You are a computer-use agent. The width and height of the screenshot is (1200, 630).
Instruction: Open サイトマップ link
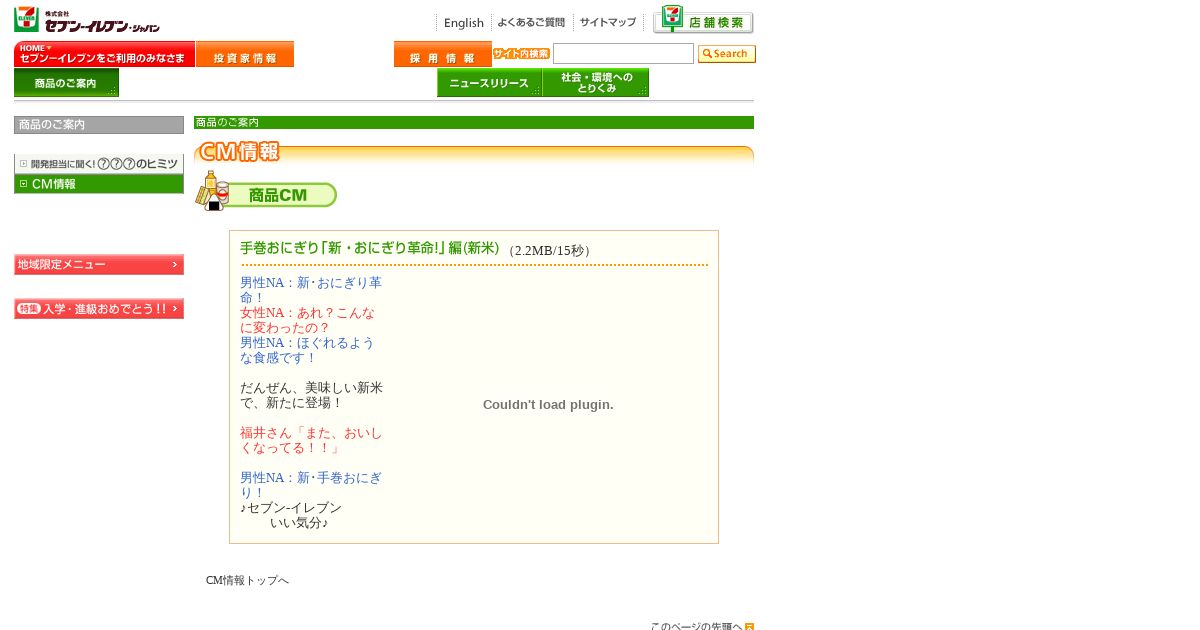[x=608, y=22]
